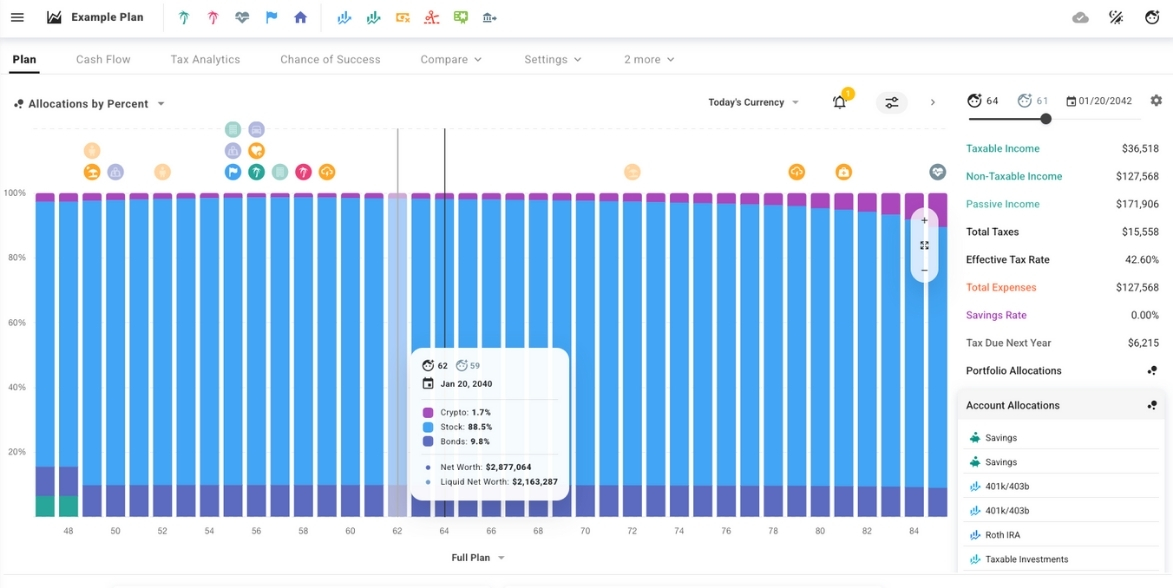Toggle Portfolio Allocations chart view
This screenshot has width=1173, height=588.
coord(1152,371)
